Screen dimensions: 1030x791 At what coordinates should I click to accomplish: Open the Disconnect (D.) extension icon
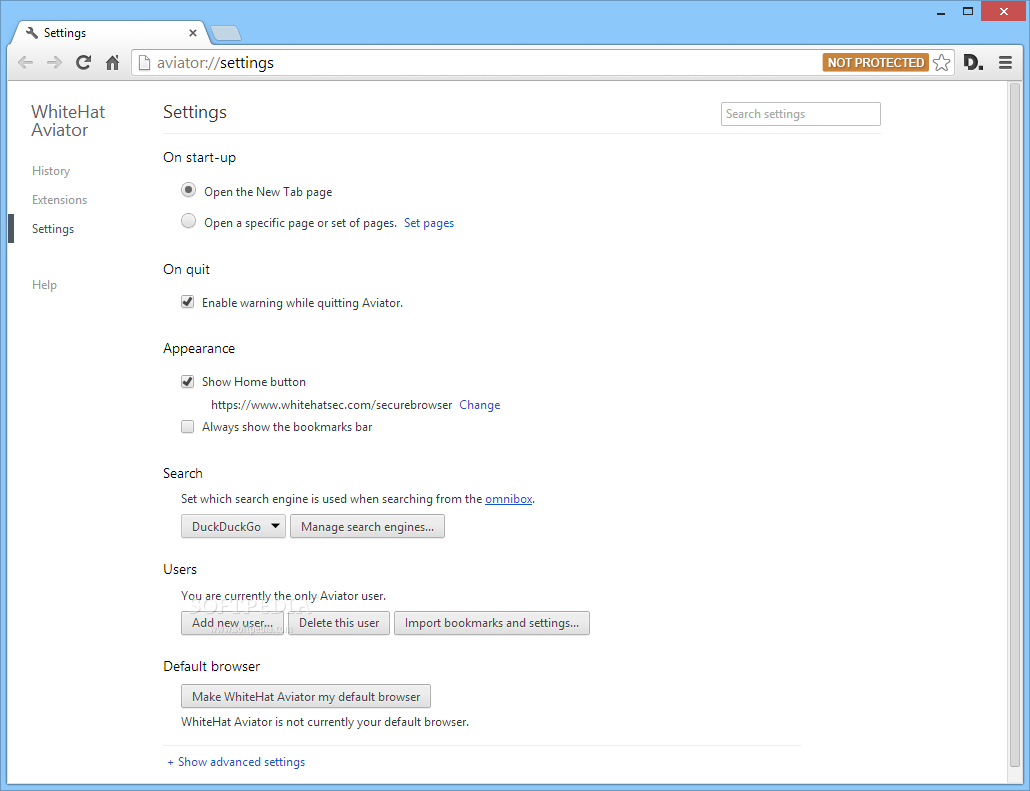(x=973, y=62)
